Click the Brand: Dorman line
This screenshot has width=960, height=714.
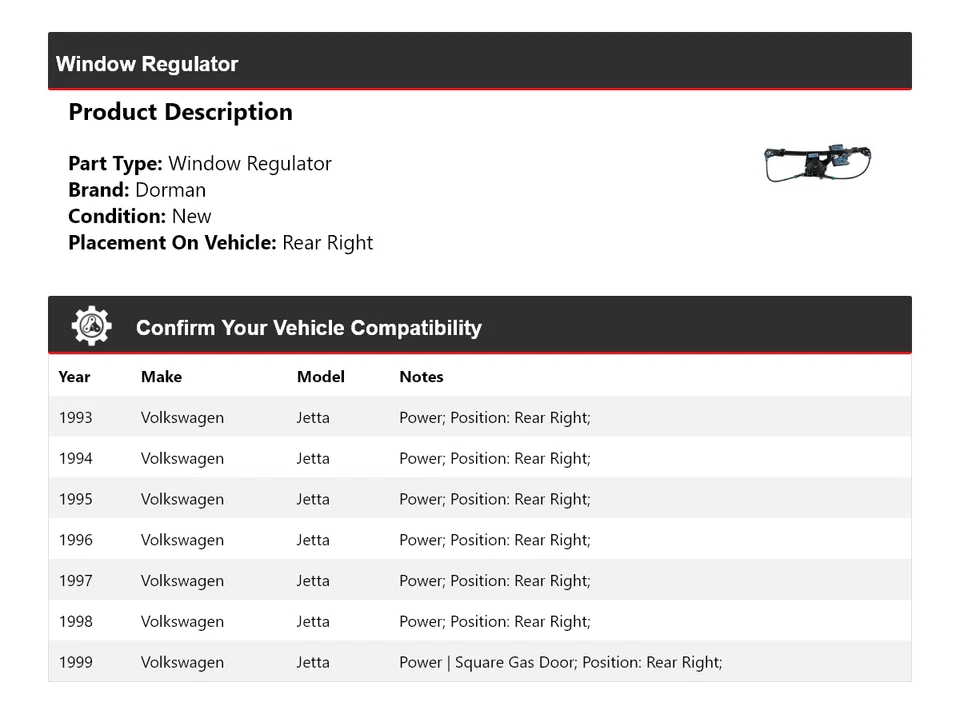point(137,190)
